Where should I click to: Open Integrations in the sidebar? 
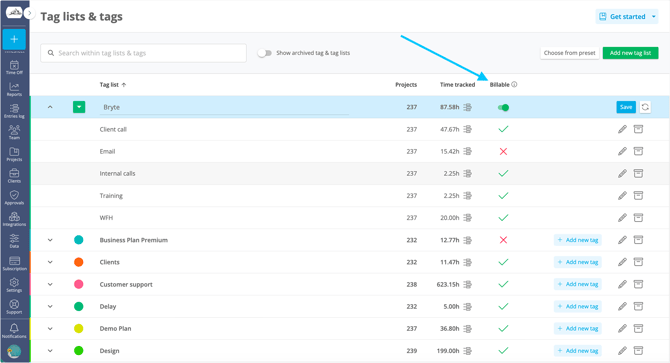[x=14, y=219]
